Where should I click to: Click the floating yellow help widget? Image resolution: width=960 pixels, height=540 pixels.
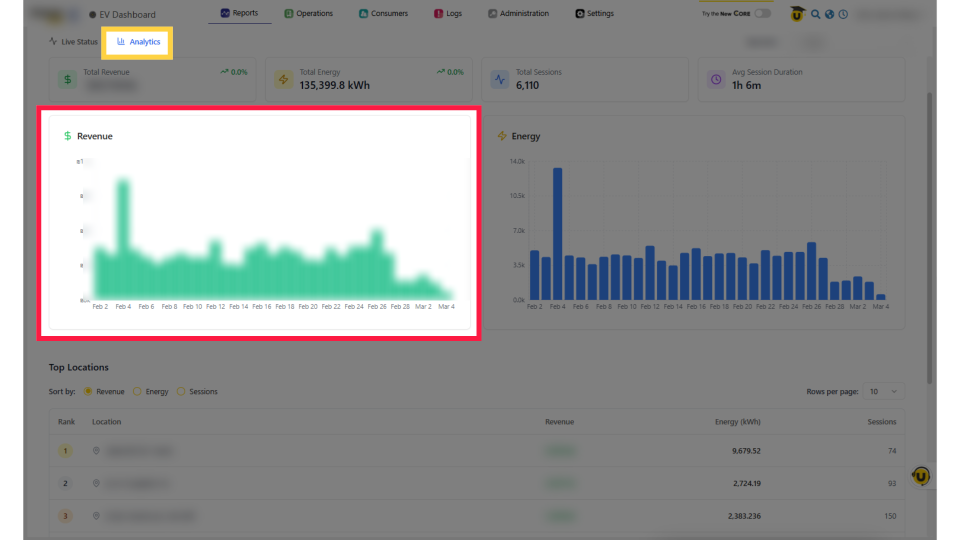point(921,477)
